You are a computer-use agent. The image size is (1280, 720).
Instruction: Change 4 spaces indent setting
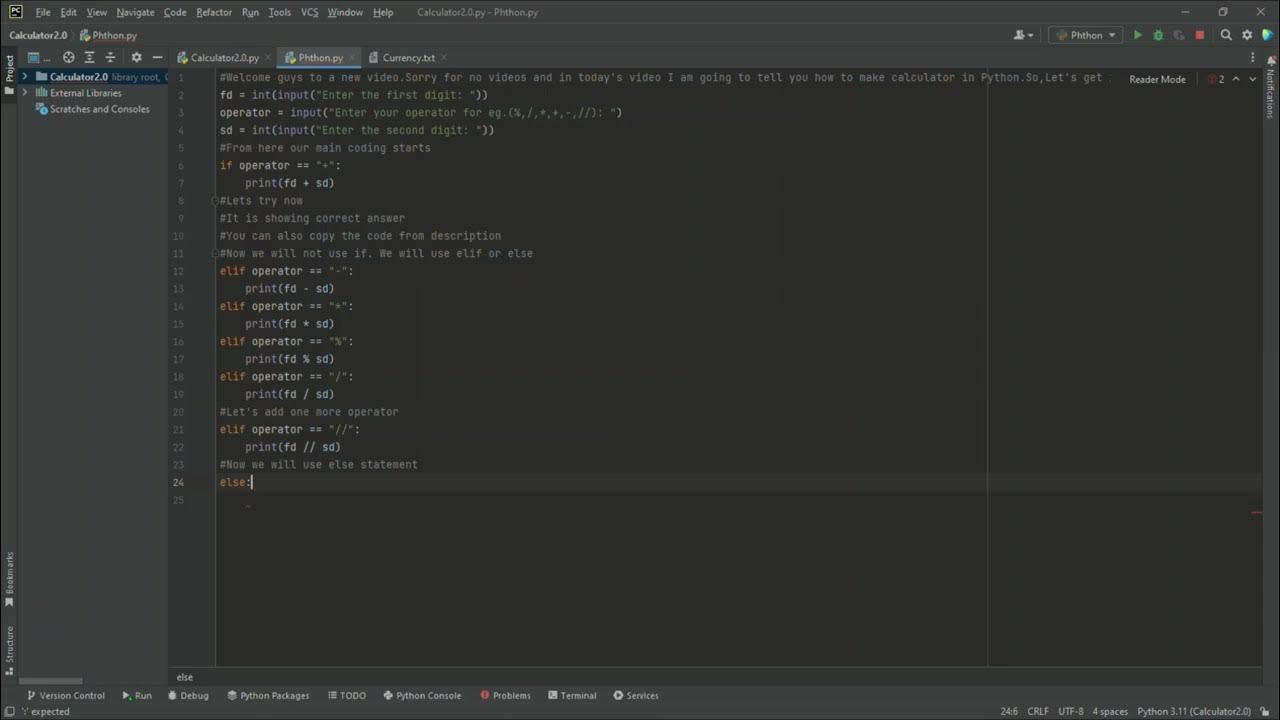1110,712
